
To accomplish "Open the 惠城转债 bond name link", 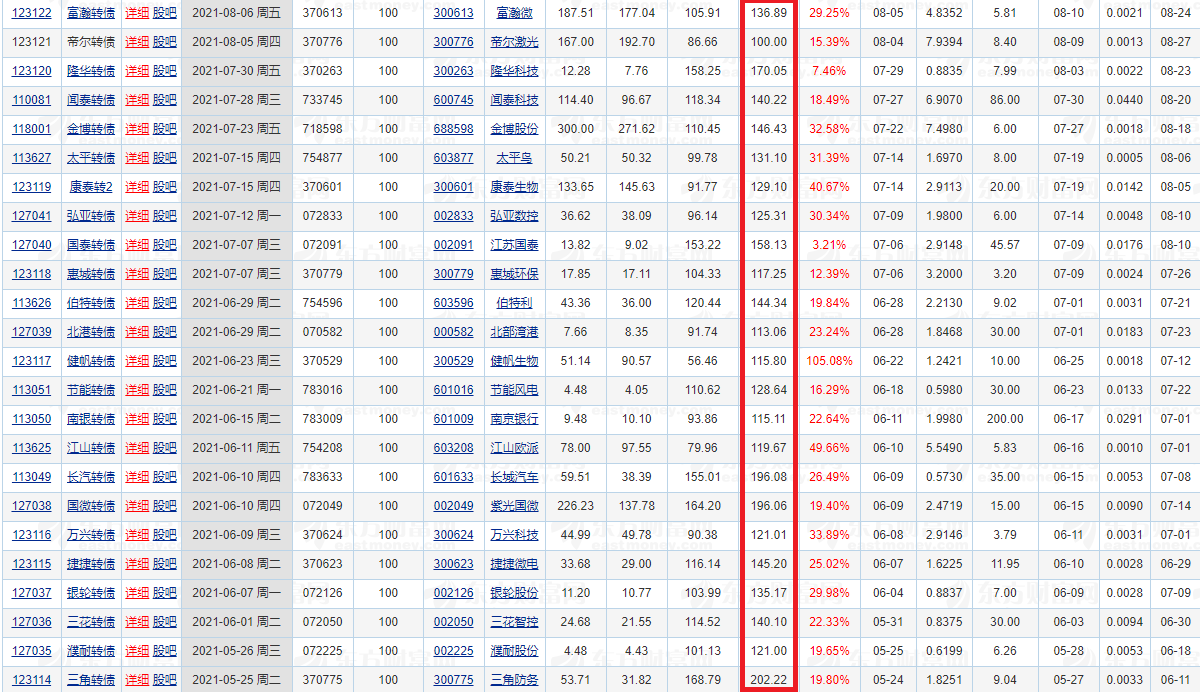I will tap(91, 274).
